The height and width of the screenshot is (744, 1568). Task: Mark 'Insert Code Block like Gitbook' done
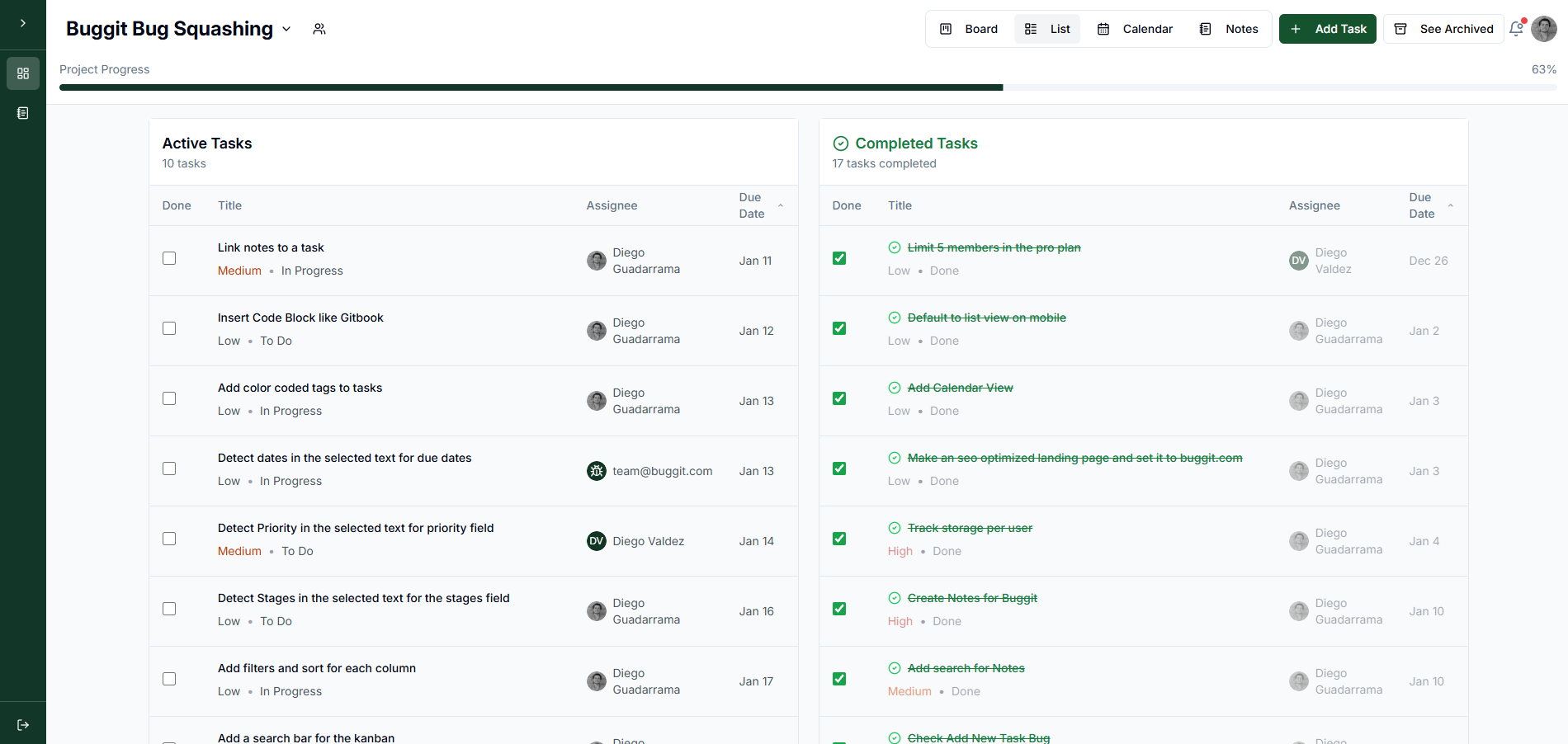(169, 328)
